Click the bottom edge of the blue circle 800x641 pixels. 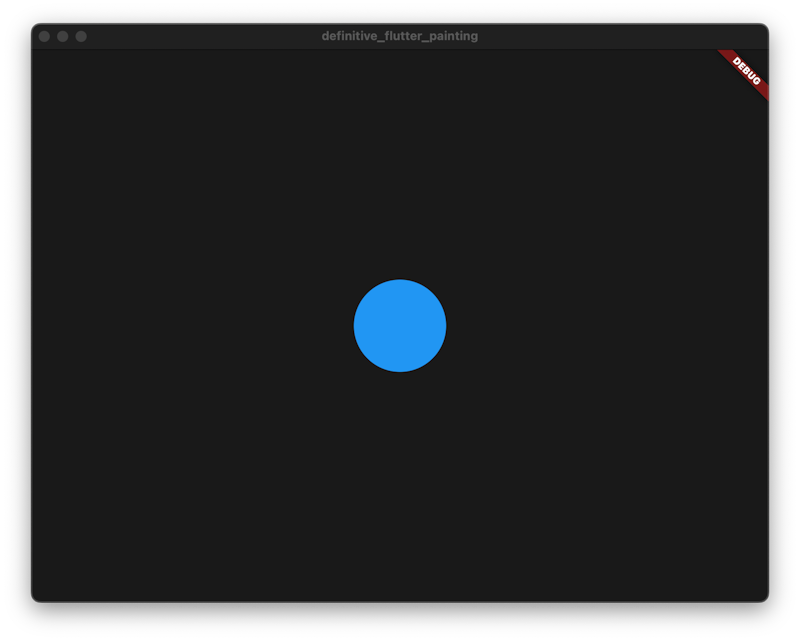click(400, 371)
